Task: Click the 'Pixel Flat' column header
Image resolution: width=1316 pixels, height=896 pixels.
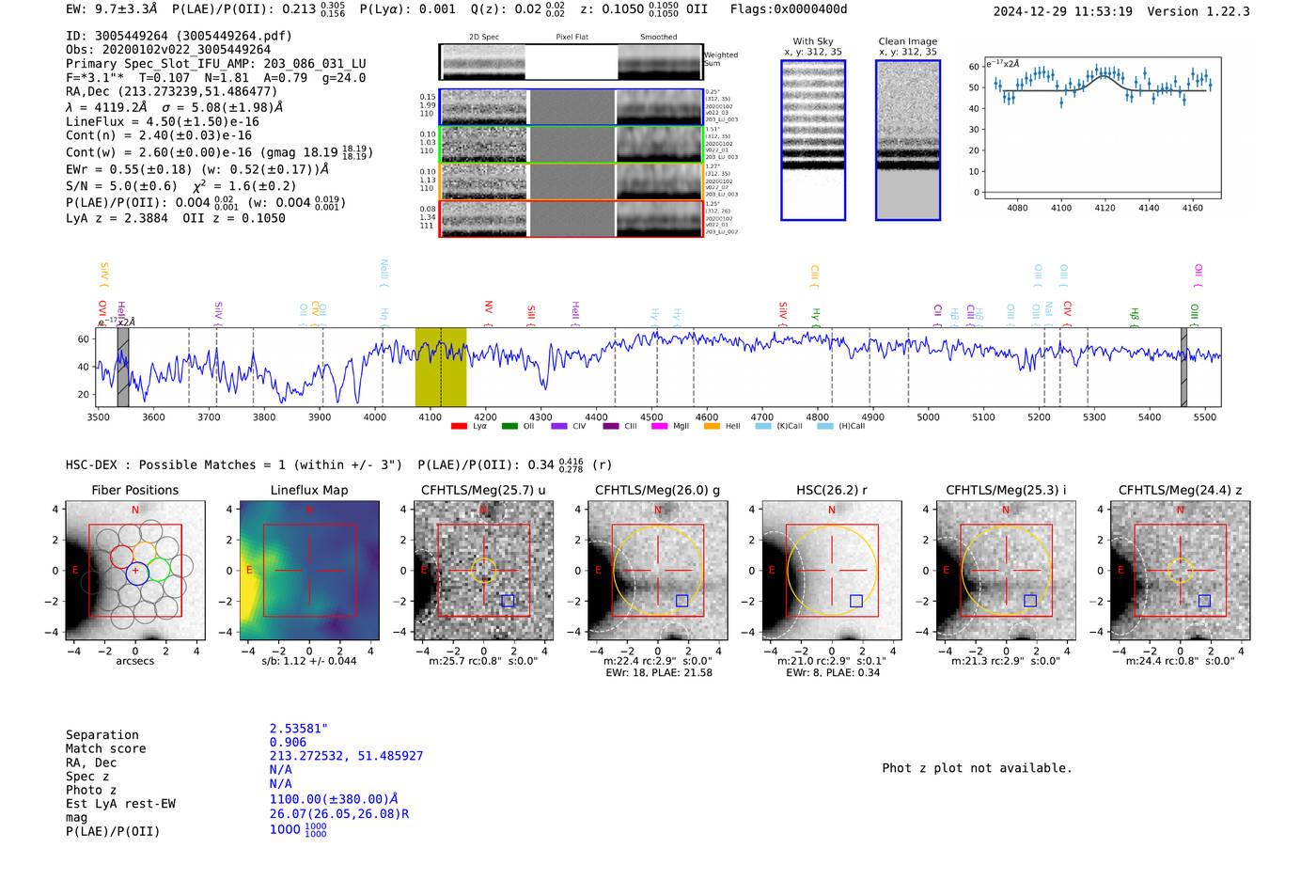Action: point(572,38)
